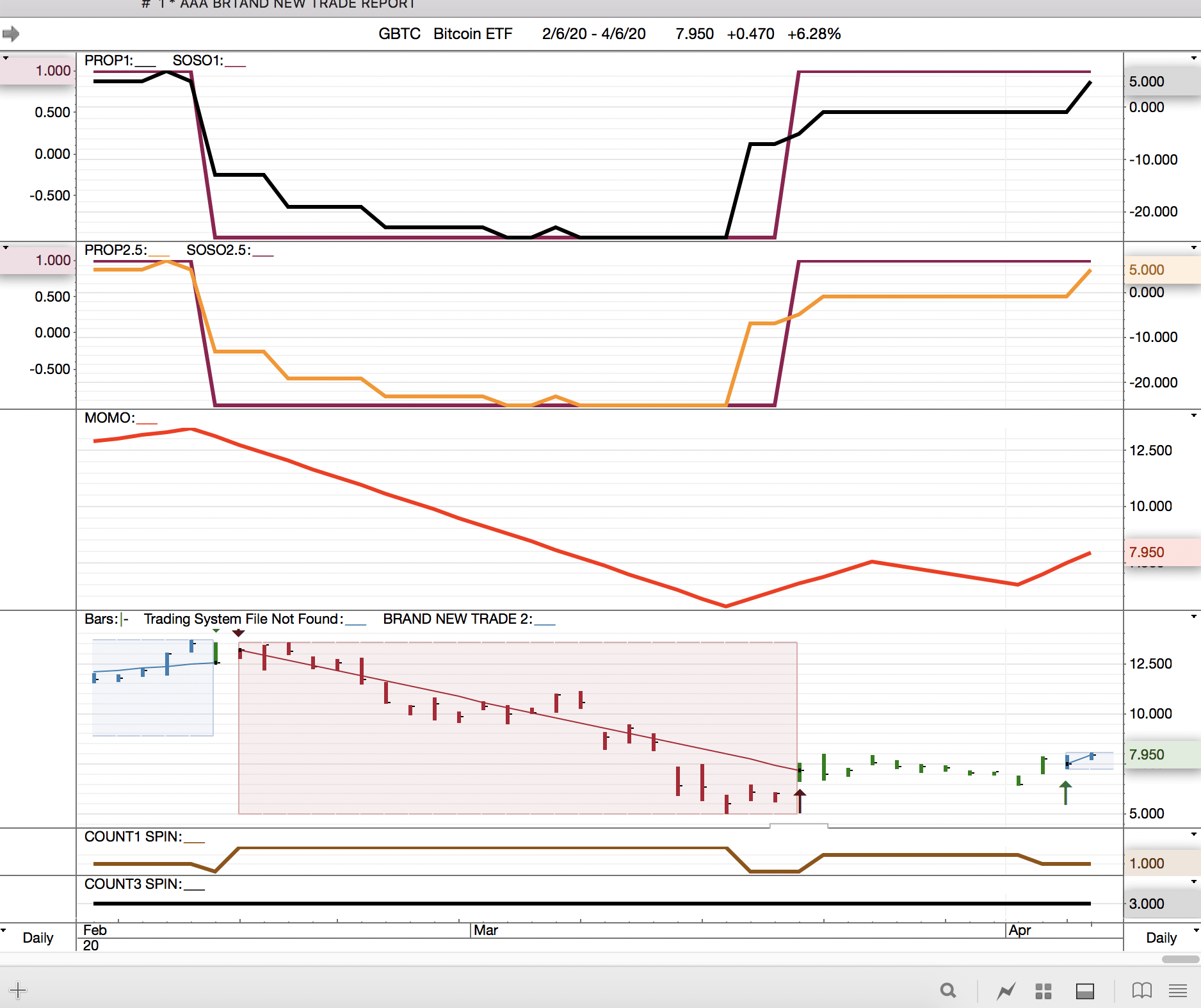Image resolution: width=1201 pixels, height=1008 pixels.
Task: Click the +6.28% percent change value
Action: [x=814, y=34]
